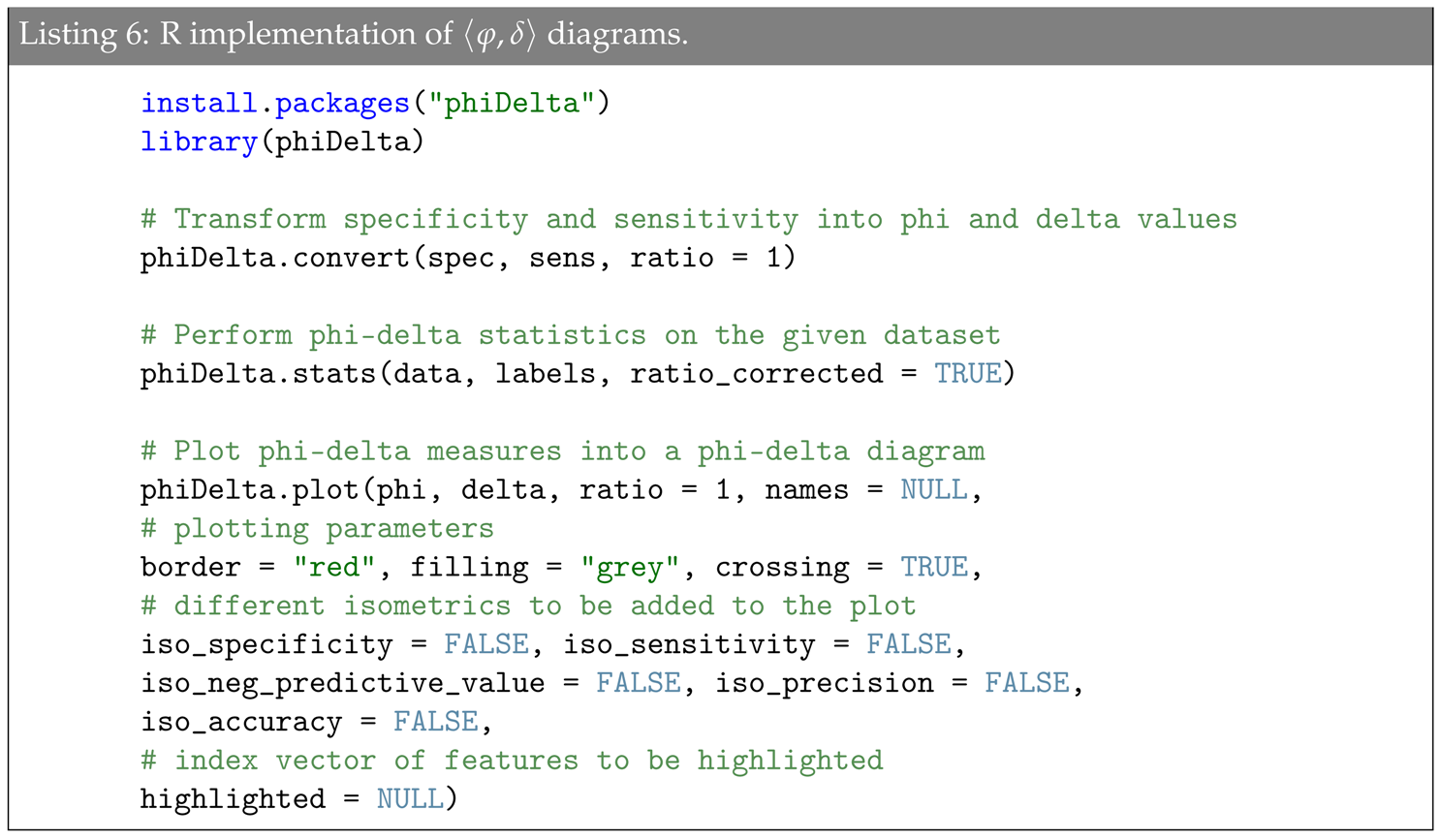1439x840 pixels.
Task: Click the iso_accuracy argument name
Action: click(x=241, y=723)
